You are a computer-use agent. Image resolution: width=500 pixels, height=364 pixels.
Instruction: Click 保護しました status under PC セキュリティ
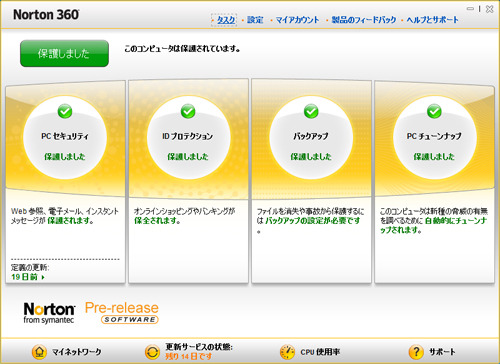(65, 157)
